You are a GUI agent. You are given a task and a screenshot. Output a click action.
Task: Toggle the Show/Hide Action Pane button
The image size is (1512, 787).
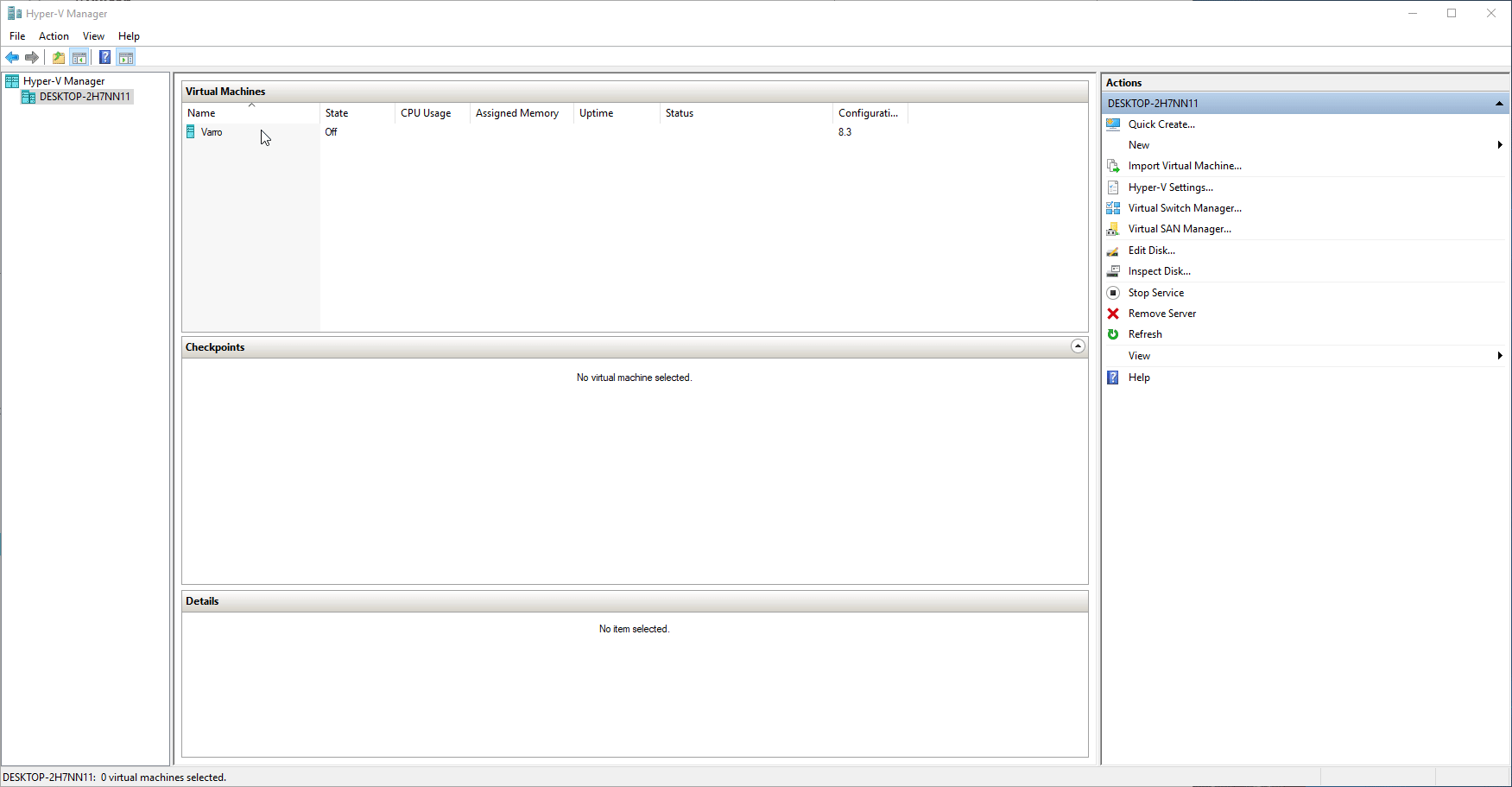[126, 58]
